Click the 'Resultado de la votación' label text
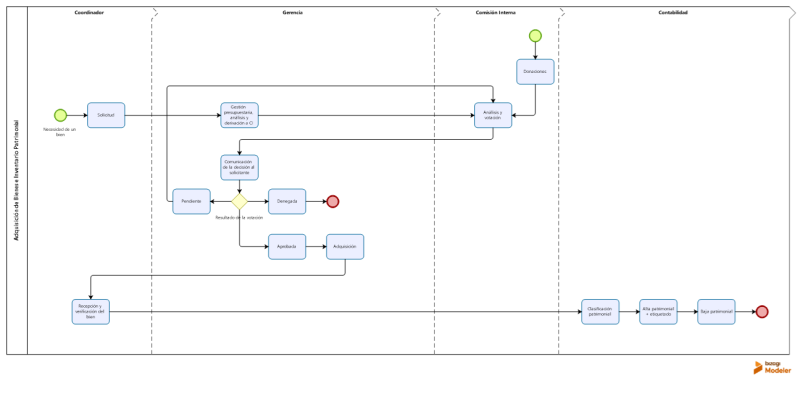The image size is (800, 404). pyautogui.click(x=239, y=218)
